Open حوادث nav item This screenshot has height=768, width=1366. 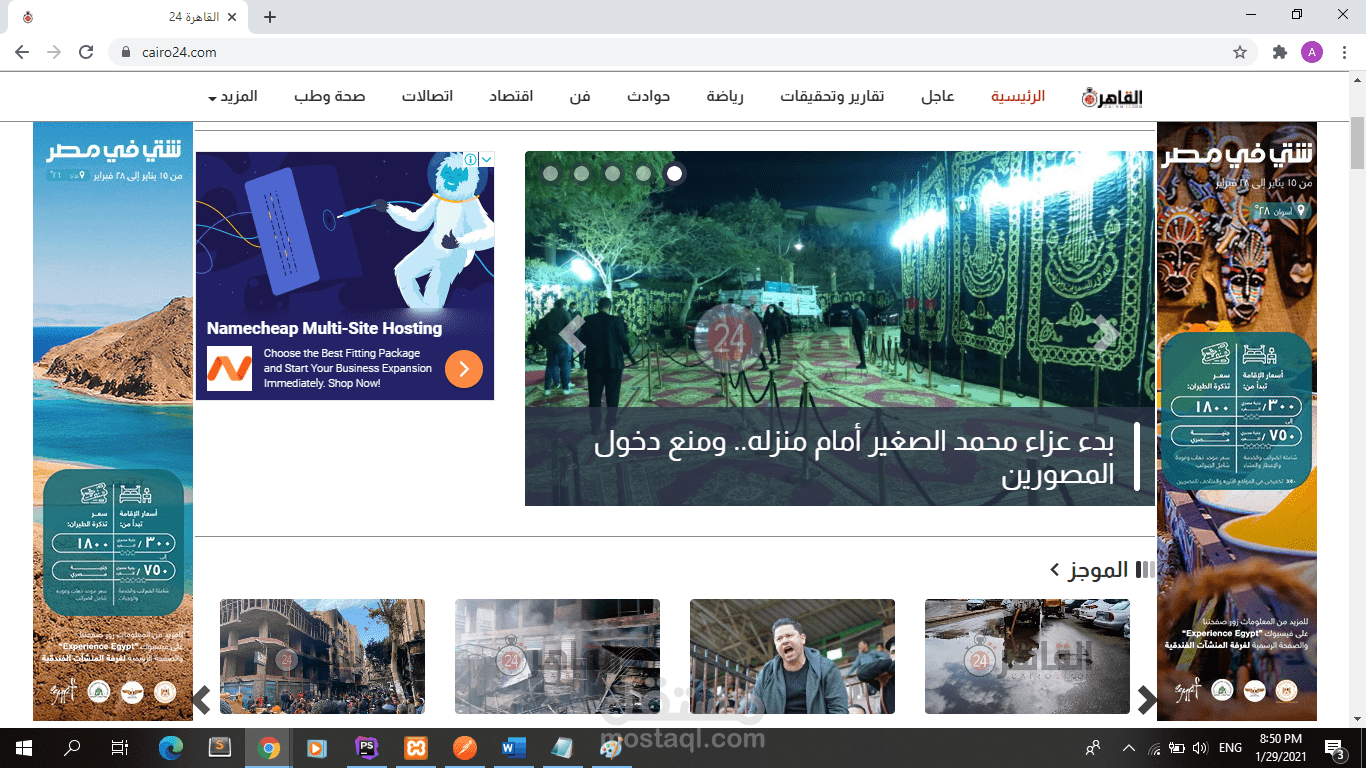[x=648, y=97]
